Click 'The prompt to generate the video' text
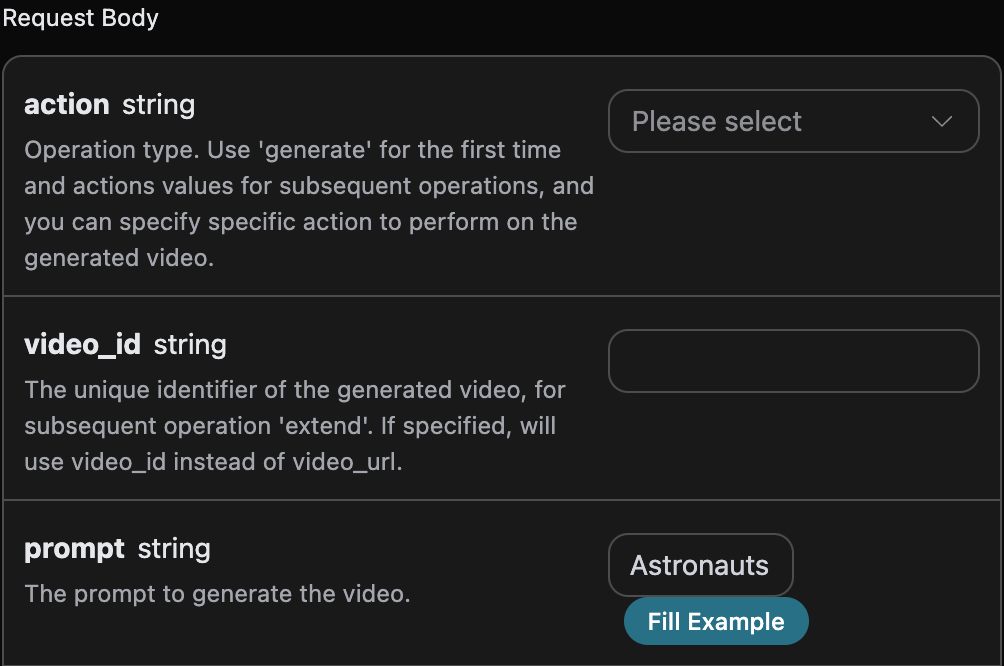The image size is (1004, 666). 217,593
